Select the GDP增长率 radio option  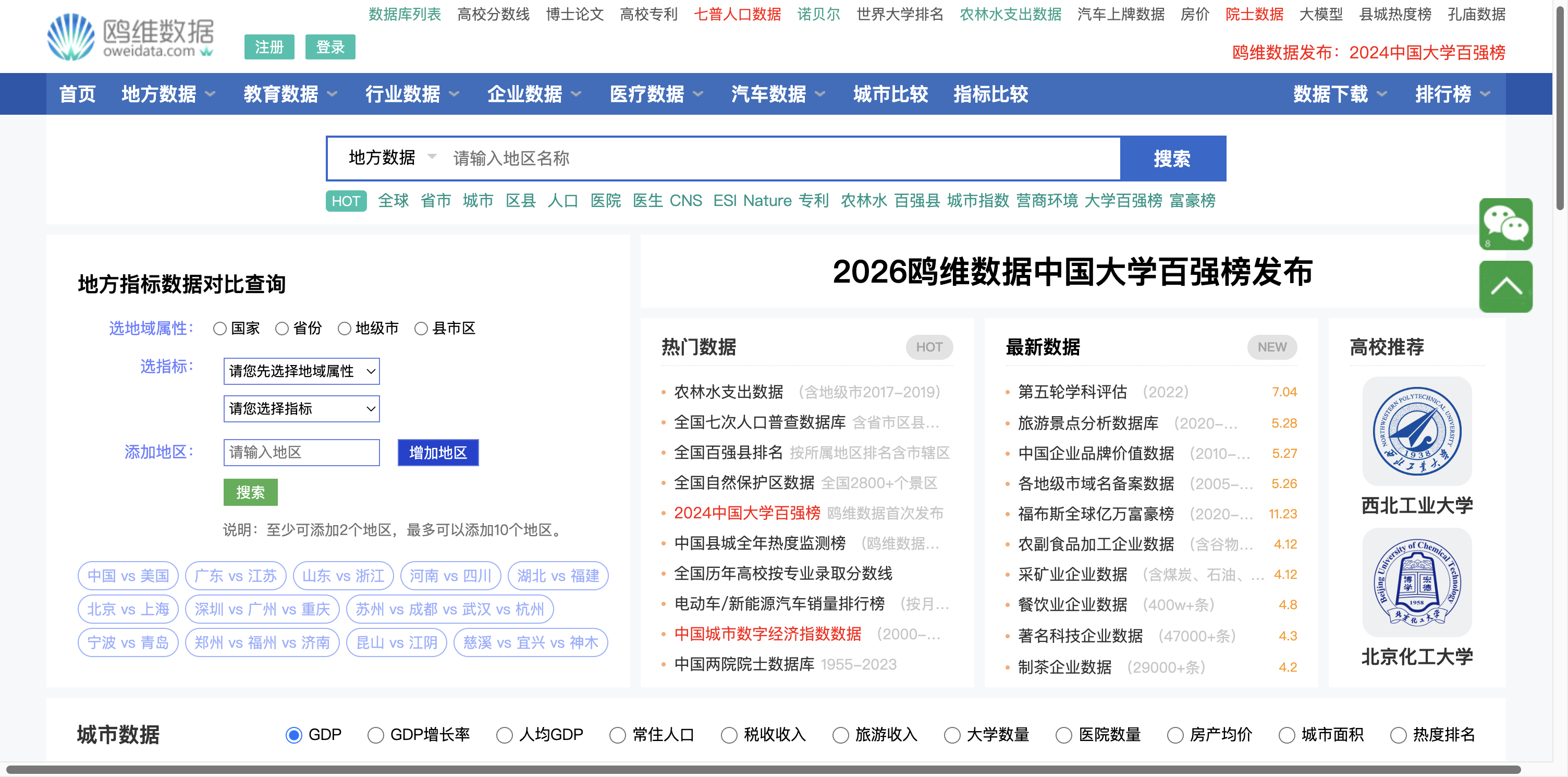375,735
